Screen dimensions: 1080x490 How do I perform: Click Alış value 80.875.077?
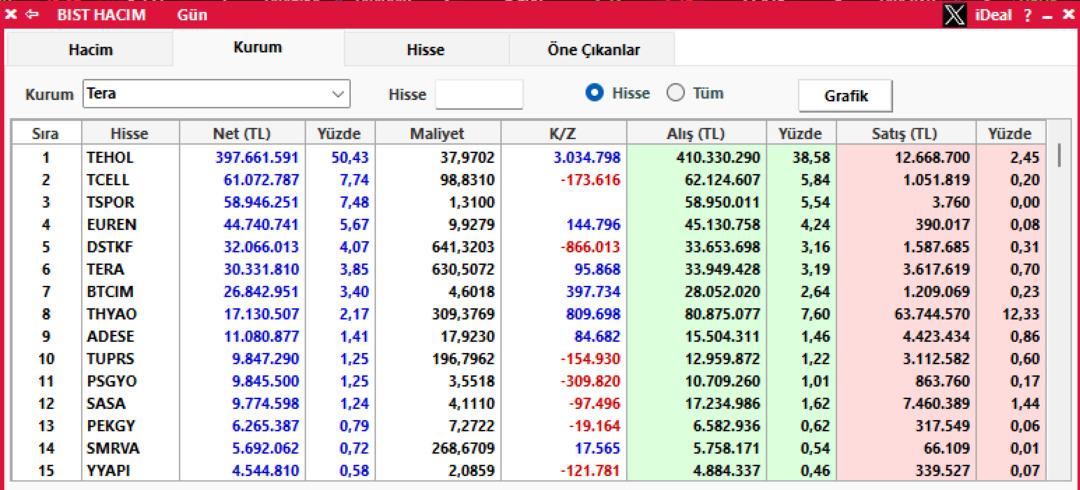722,314
